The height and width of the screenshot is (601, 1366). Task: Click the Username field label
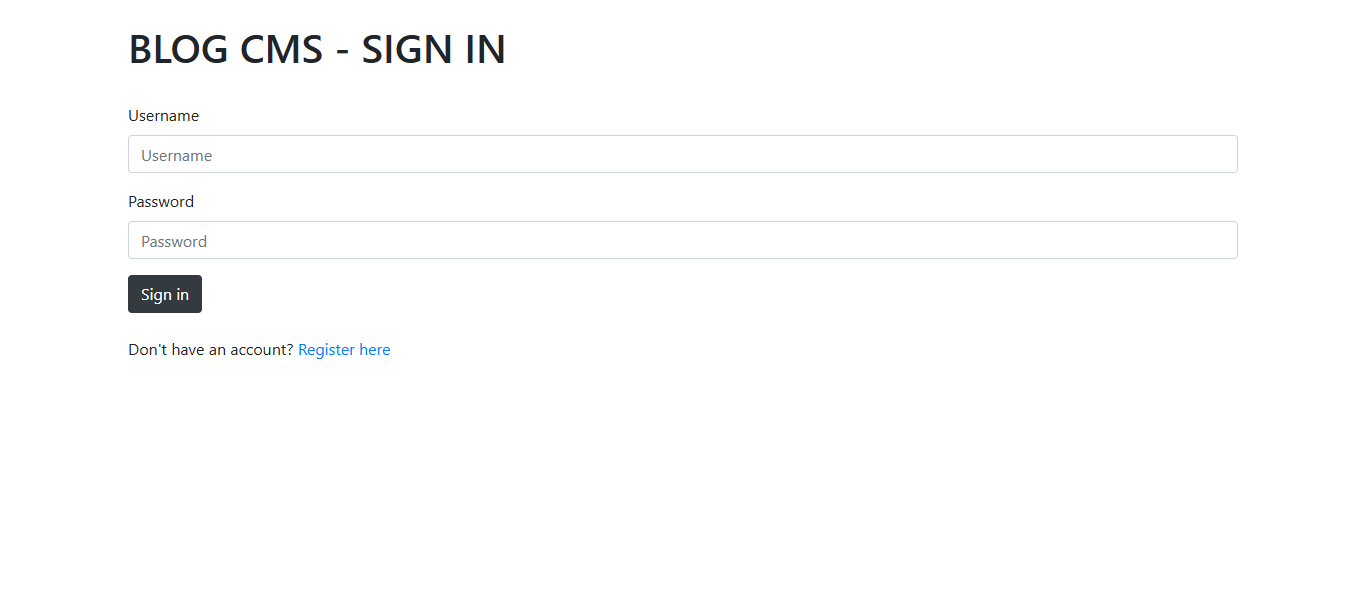click(x=163, y=115)
